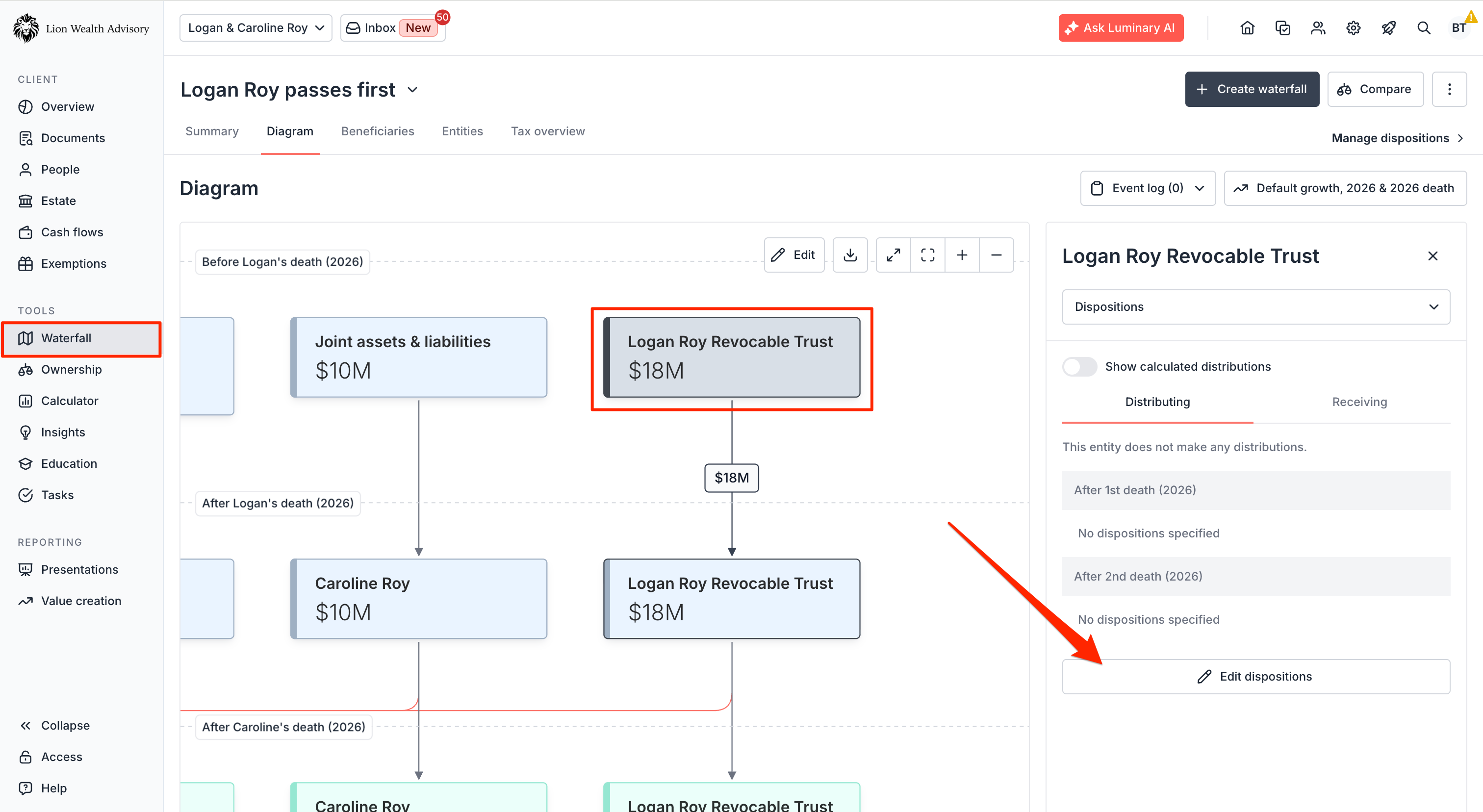Open the Inbox with New badge

[392, 27]
